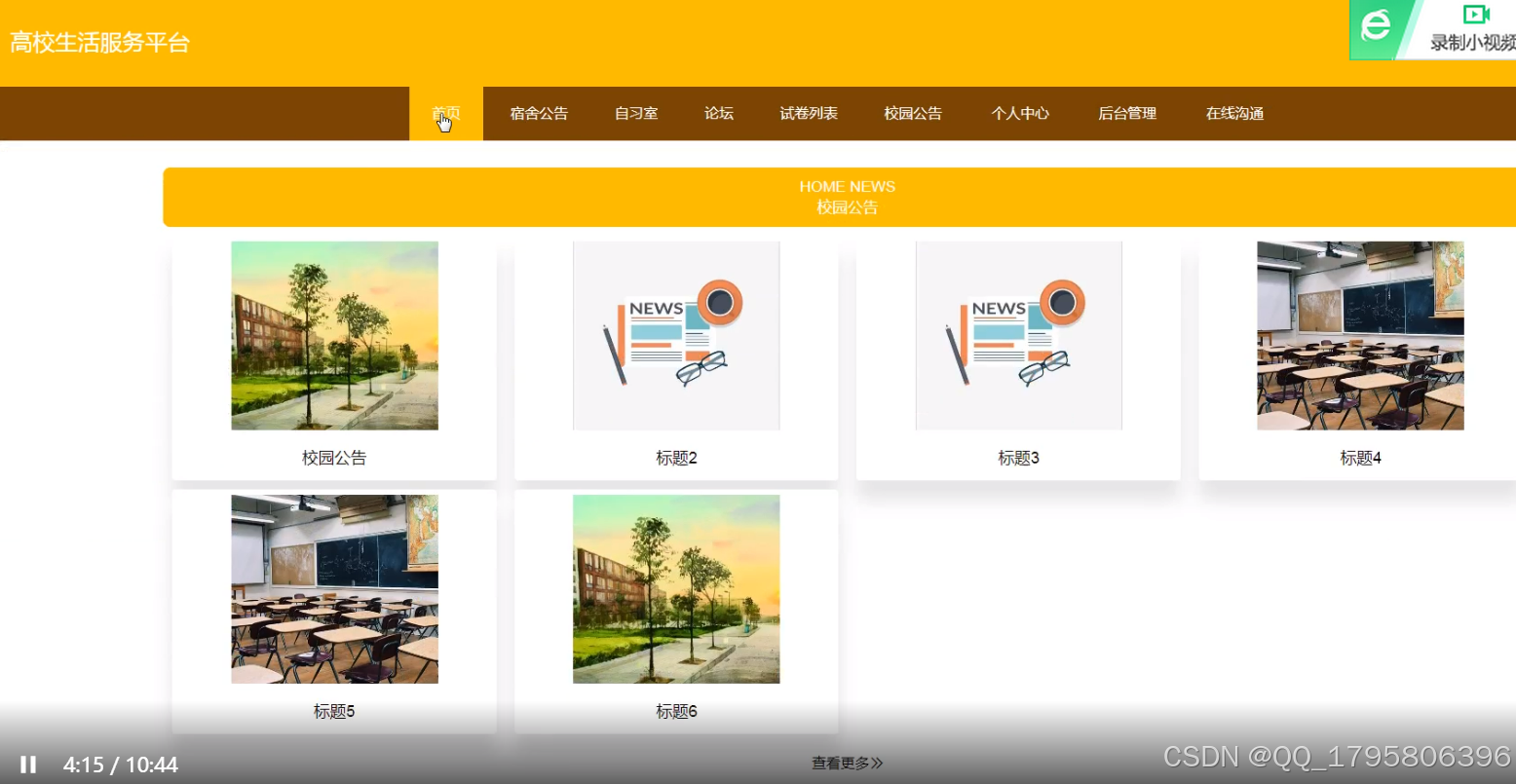
Task: Open the 标题4 classroom image card
Action: point(1360,335)
